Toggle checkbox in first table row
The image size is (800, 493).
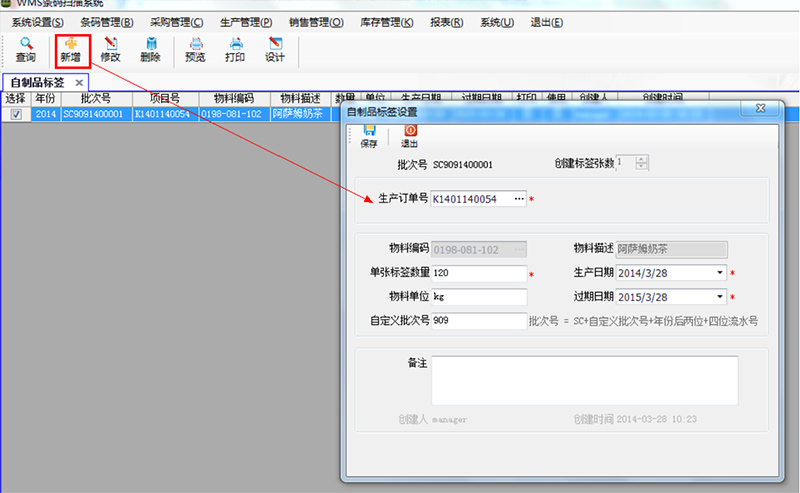pyautogui.click(x=15, y=115)
